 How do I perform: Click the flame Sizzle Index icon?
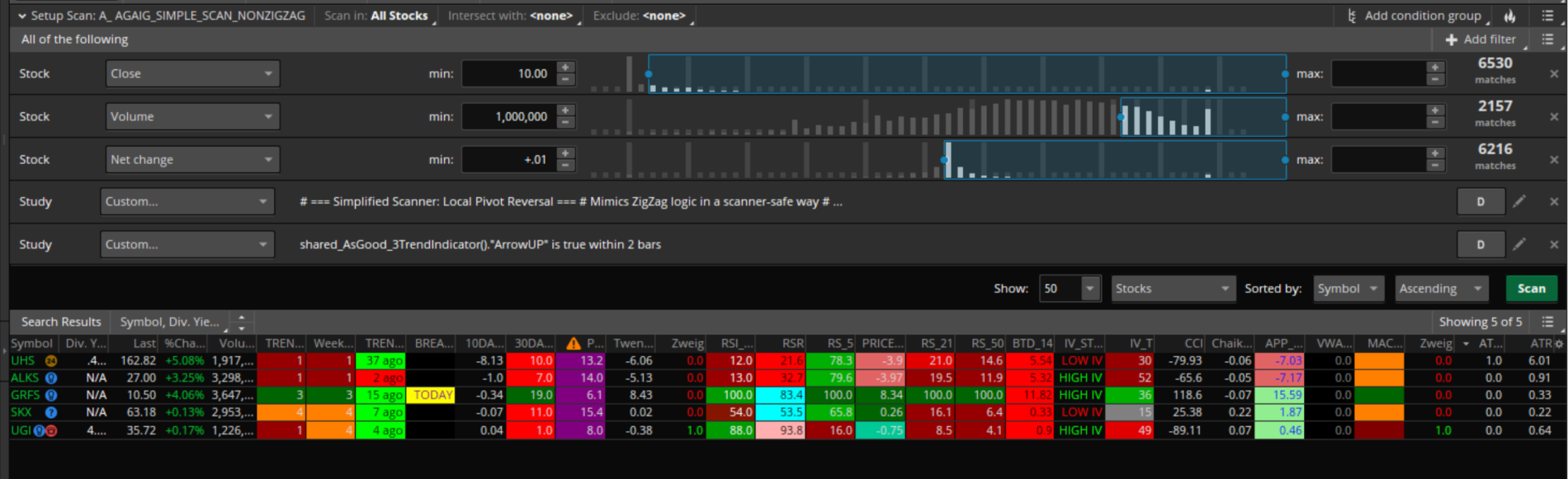click(x=1509, y=16)
